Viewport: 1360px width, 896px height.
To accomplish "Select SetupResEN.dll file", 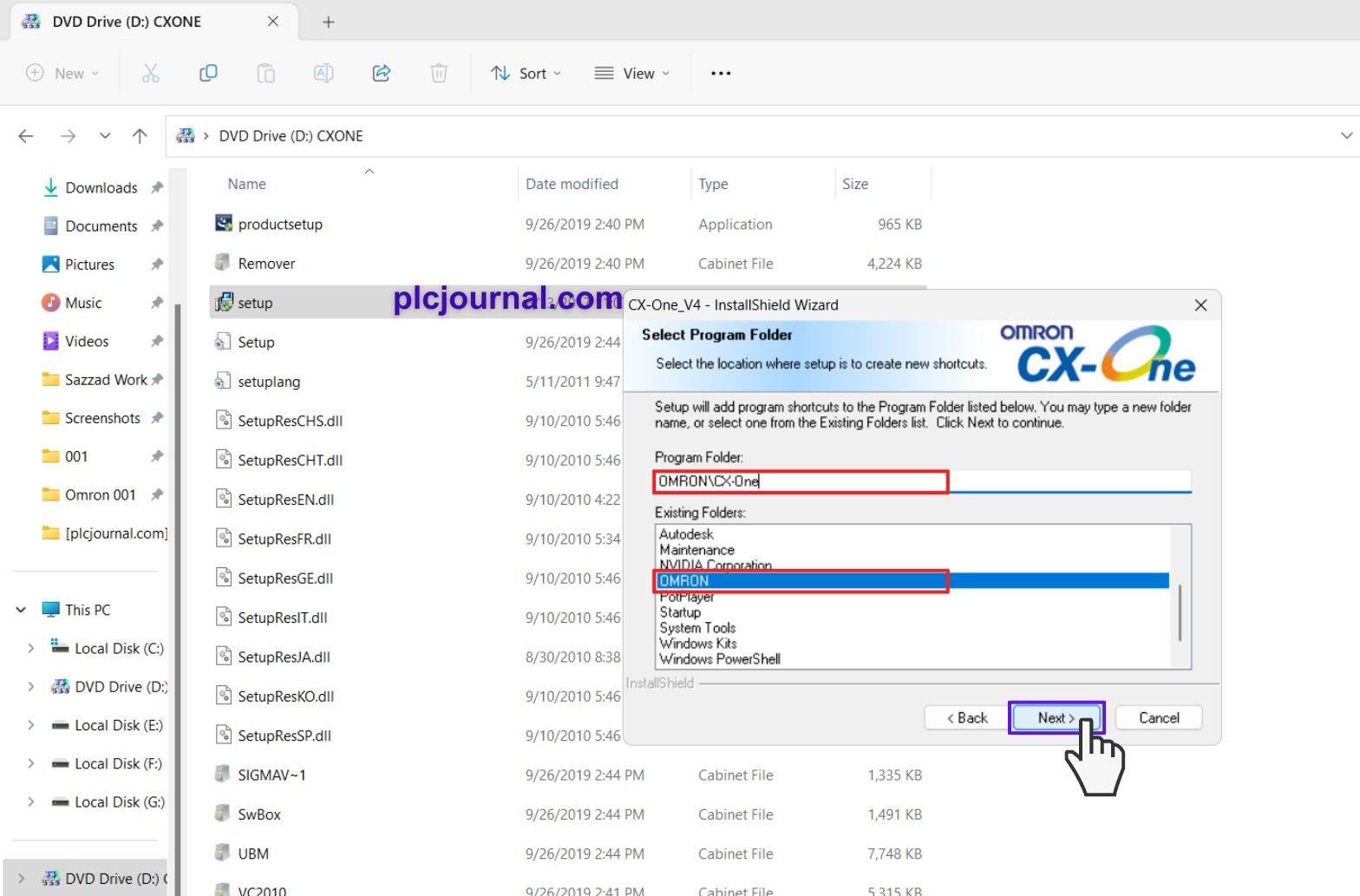I will 285,500.
